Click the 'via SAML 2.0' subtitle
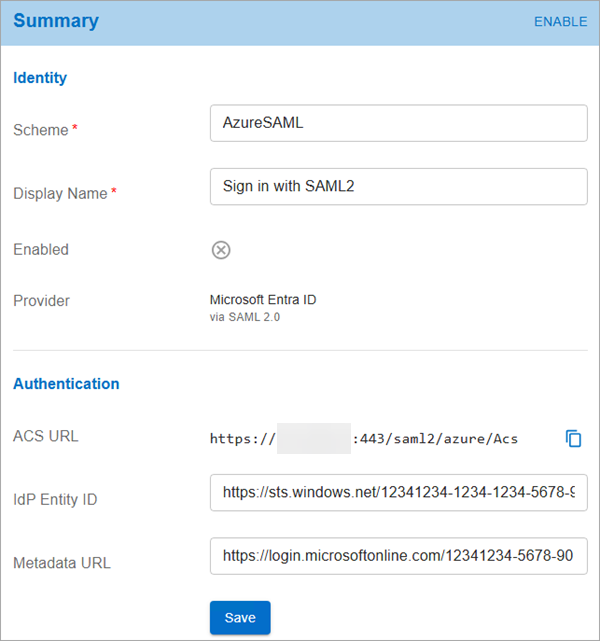The width and height of the screenshot is (600, 641). (245, 317)
